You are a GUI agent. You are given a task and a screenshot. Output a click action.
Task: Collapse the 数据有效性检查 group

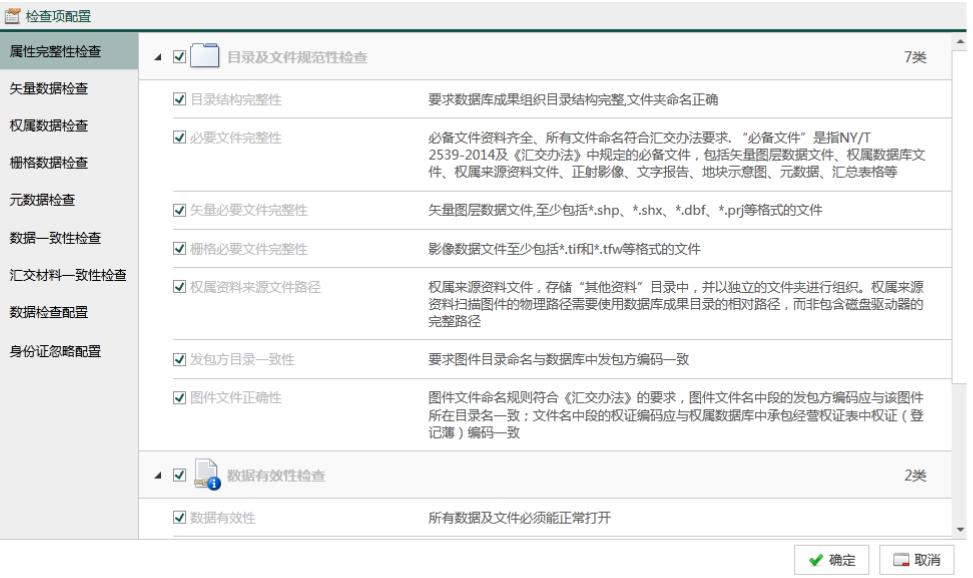158,476
